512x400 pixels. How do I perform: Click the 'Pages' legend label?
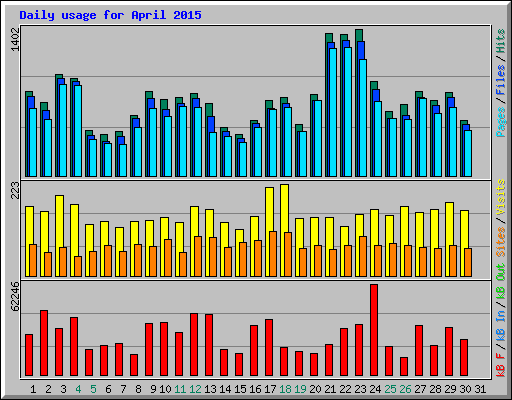pyautogui.click(x=501, y=122)
